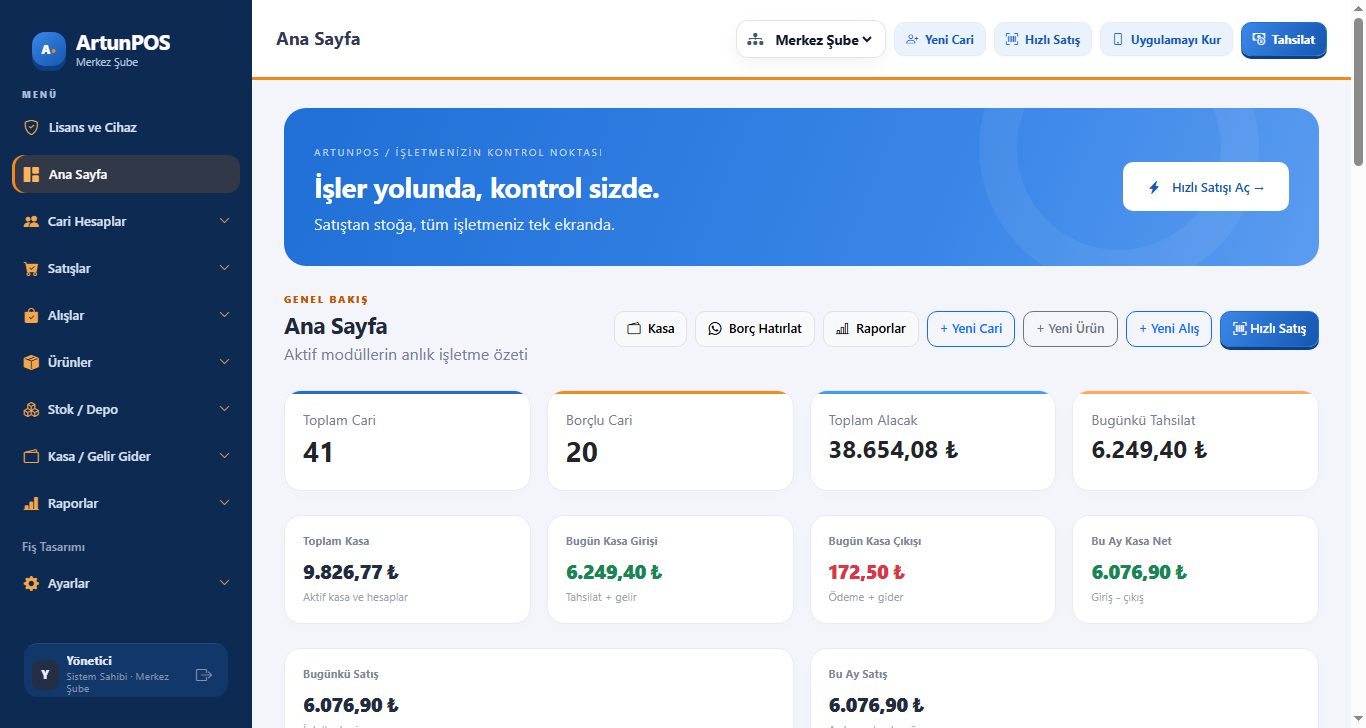Click the Raporlar bar chart icon in sidebar
The image size is (1366, 728).
pos(31,504)
